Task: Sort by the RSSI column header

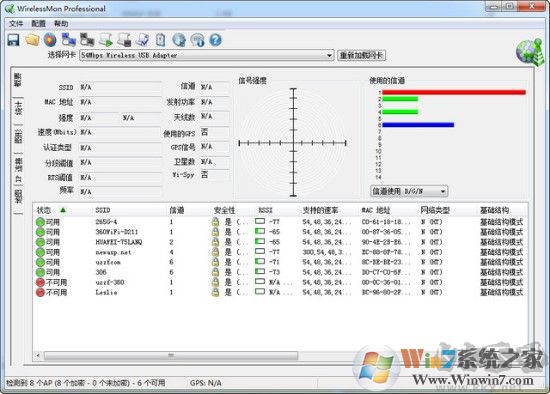Action: pyautogui.click(x=266, y=210)
